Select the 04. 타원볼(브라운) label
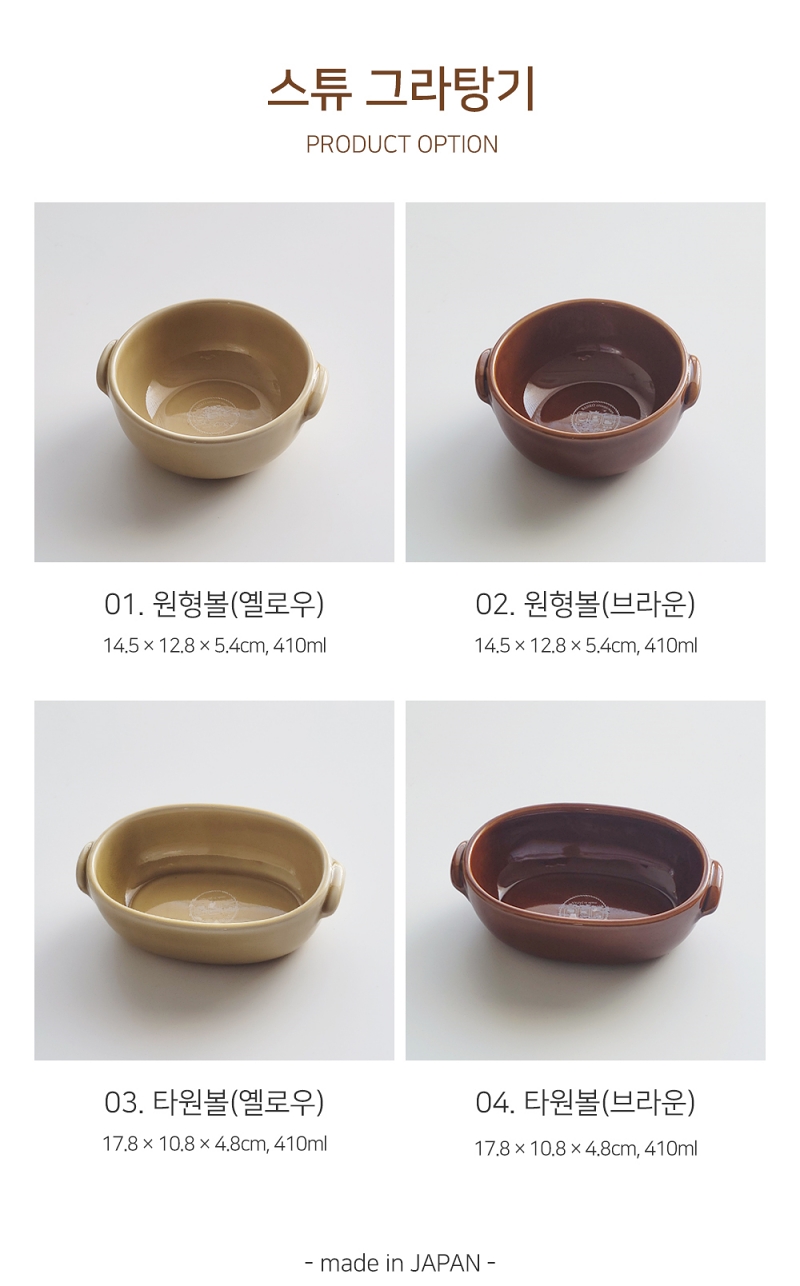This screenshot has width=800, height=1286. tap(585, 1103)
